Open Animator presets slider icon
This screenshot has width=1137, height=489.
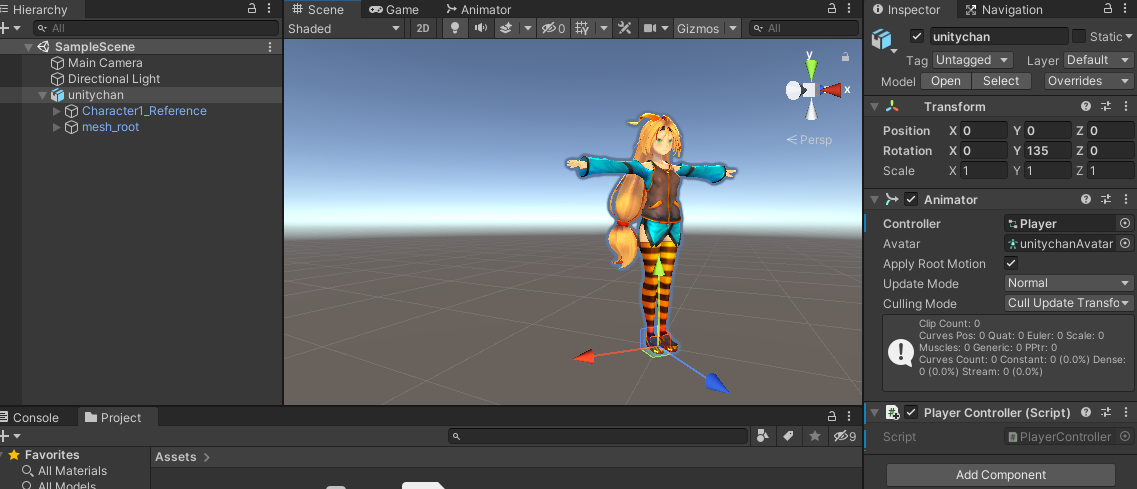click(1106, 200)
